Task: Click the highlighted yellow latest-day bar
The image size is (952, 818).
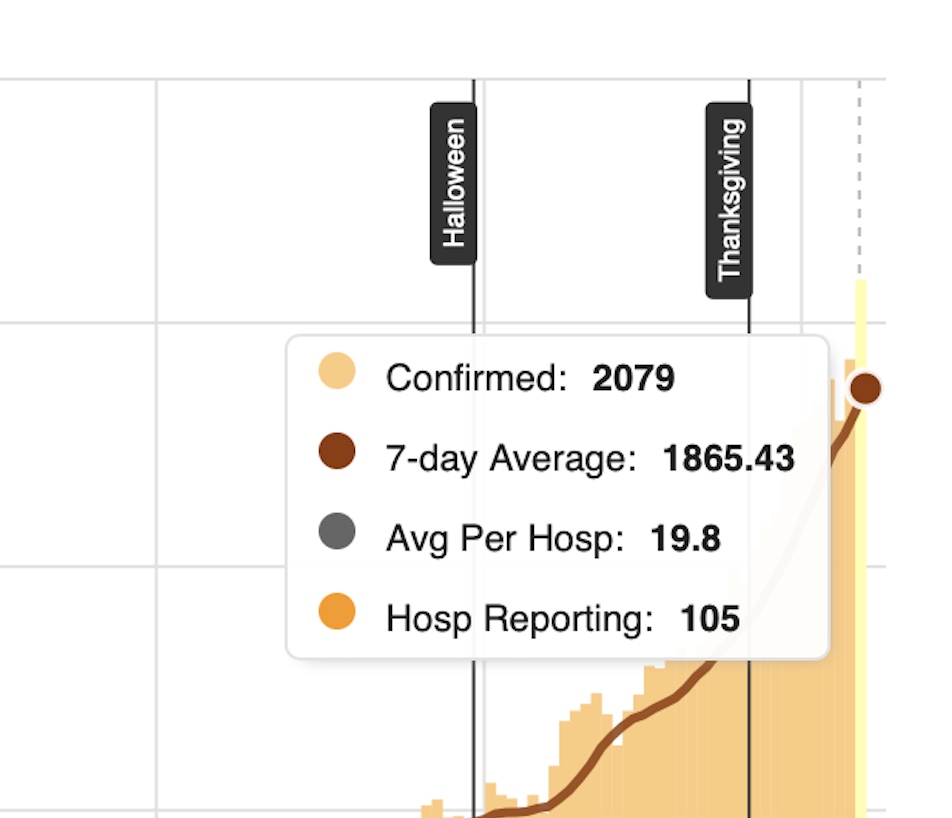Action: [x=860, y=548]
